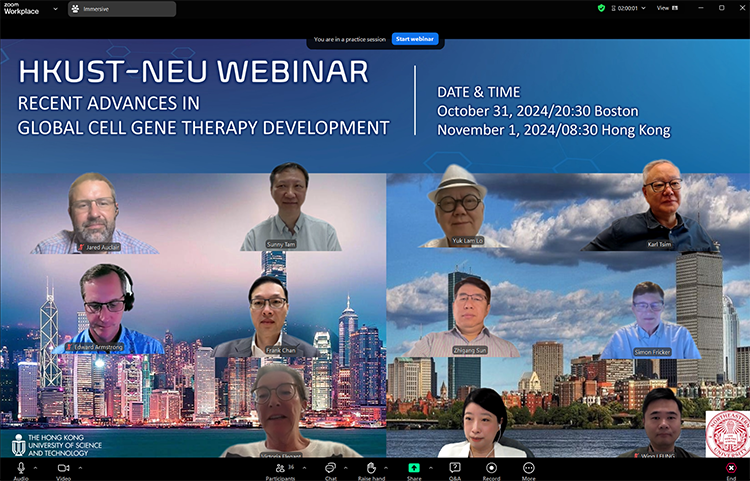The width and height of the screenshot is (750, 481).
Task: Click the red End meeting icon
Action: 731,468
